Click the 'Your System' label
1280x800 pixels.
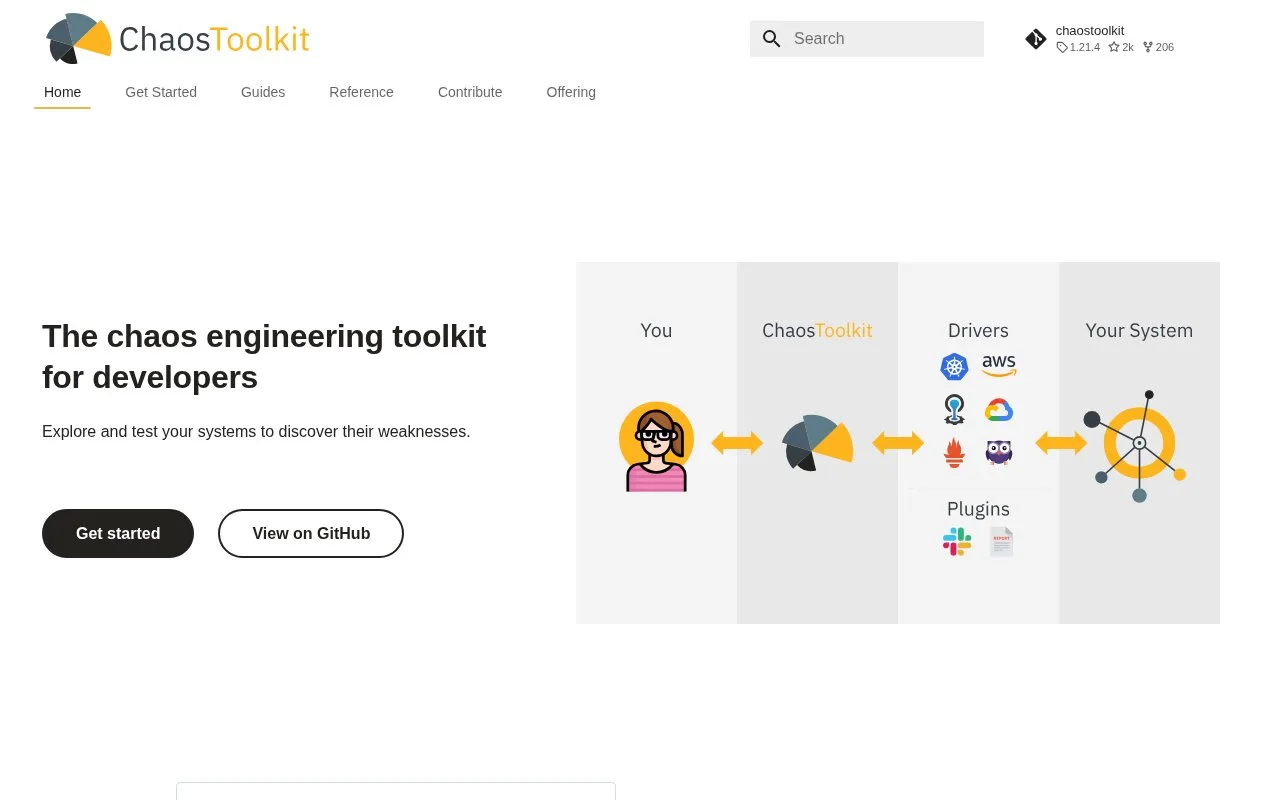[x=1139, y=330]
